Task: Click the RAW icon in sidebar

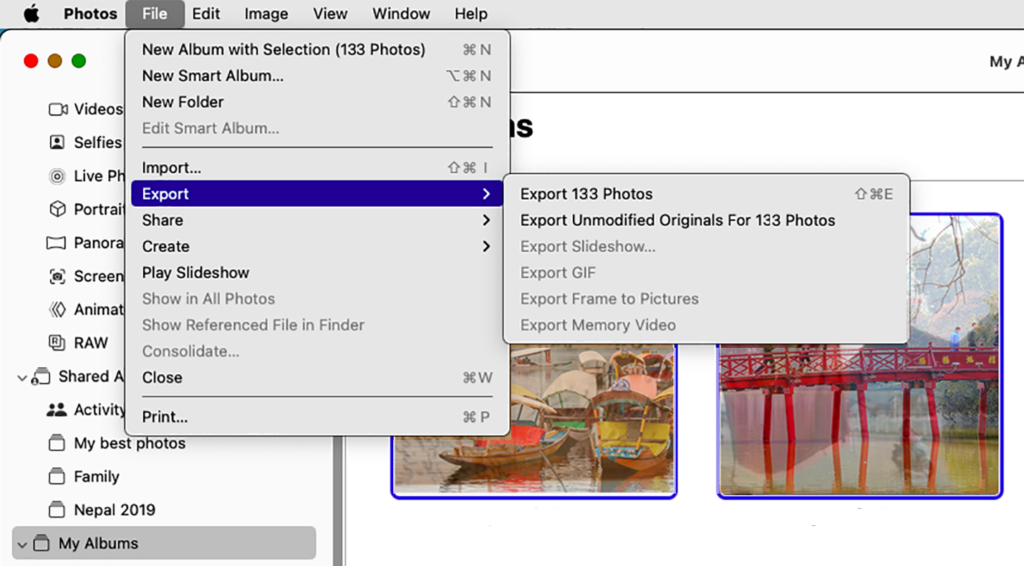Action: click(57, 343)
